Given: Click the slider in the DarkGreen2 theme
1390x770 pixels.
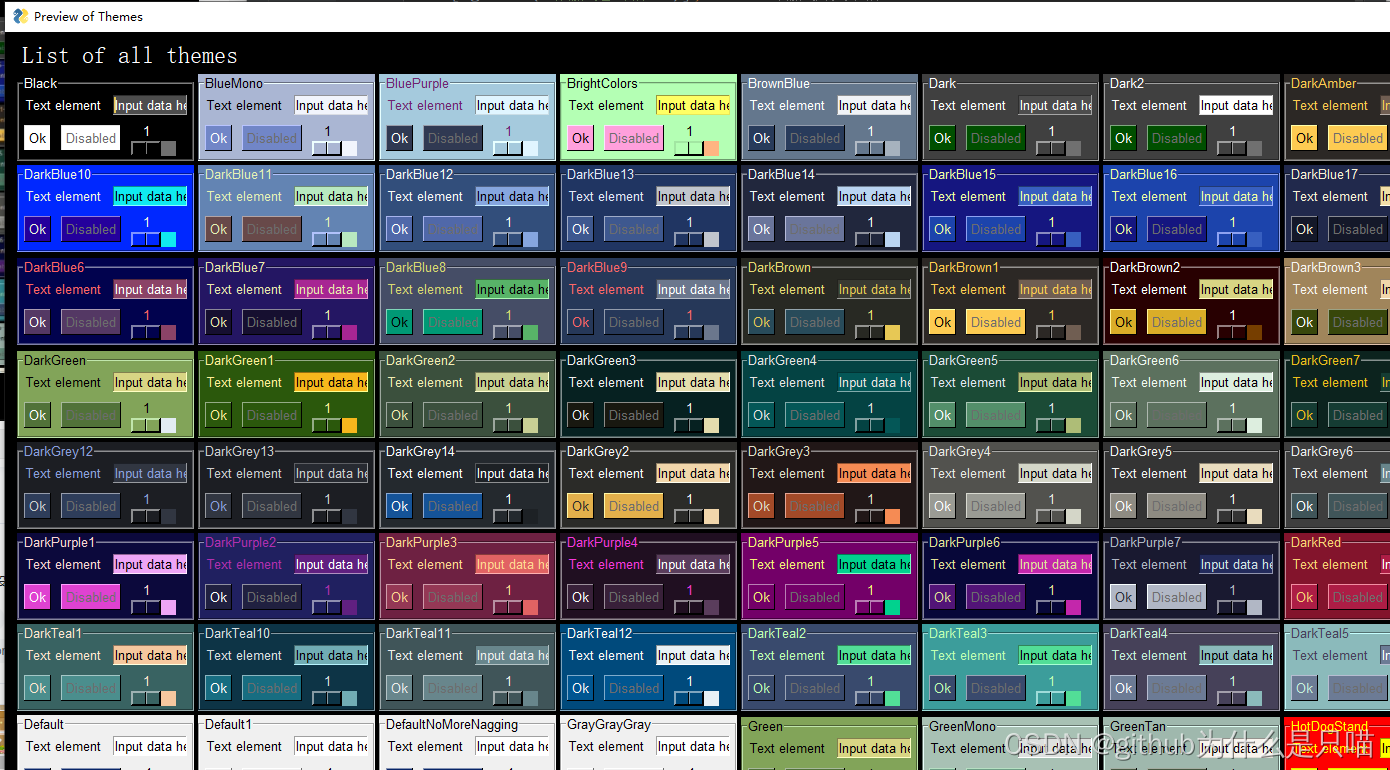Looking at the screenshot, I should [515, 425].
